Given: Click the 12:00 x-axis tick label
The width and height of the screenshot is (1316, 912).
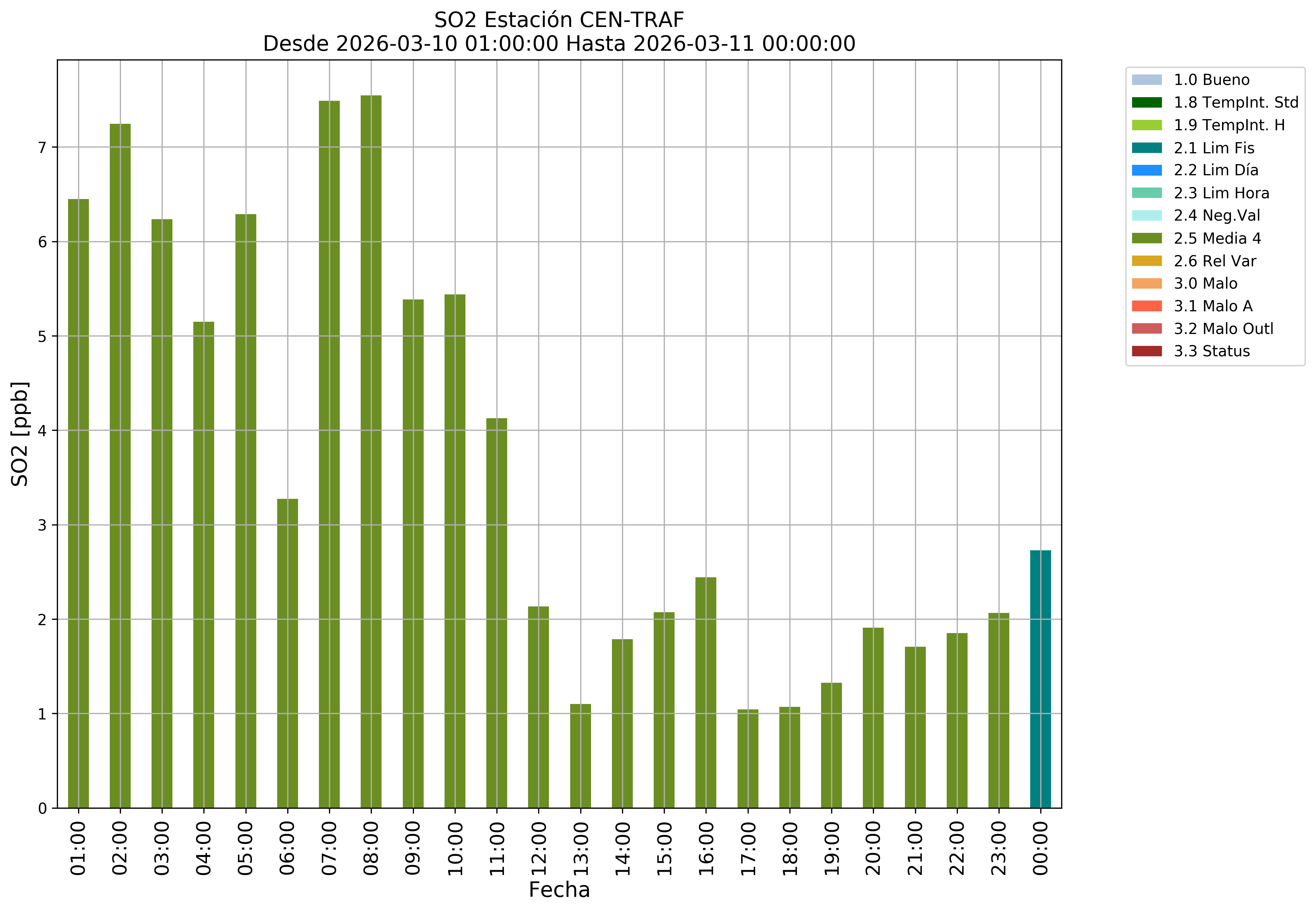Looking at the screenshot, I should (x=538, y=848).
